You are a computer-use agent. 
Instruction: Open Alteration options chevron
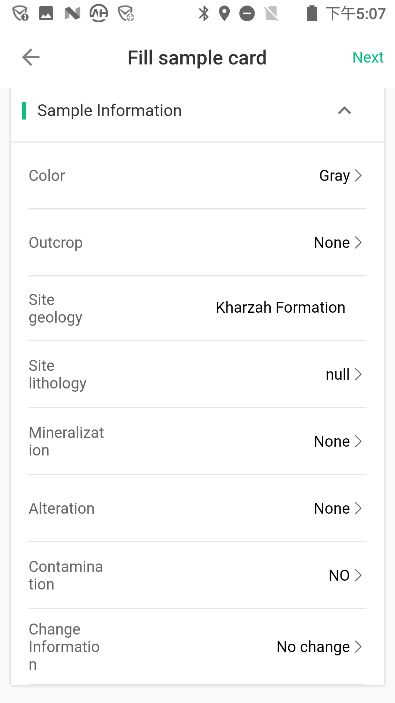pos(358,508)
